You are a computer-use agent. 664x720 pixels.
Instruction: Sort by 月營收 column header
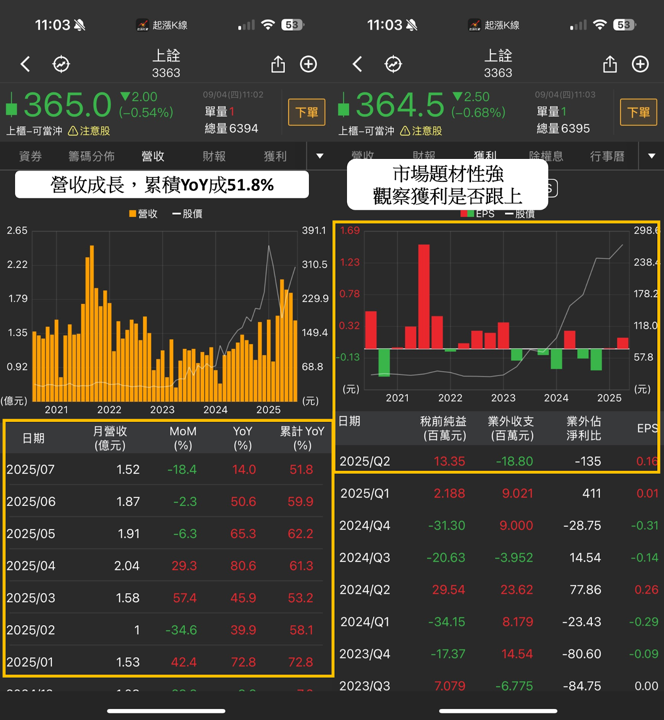click(x=110, y=438)
